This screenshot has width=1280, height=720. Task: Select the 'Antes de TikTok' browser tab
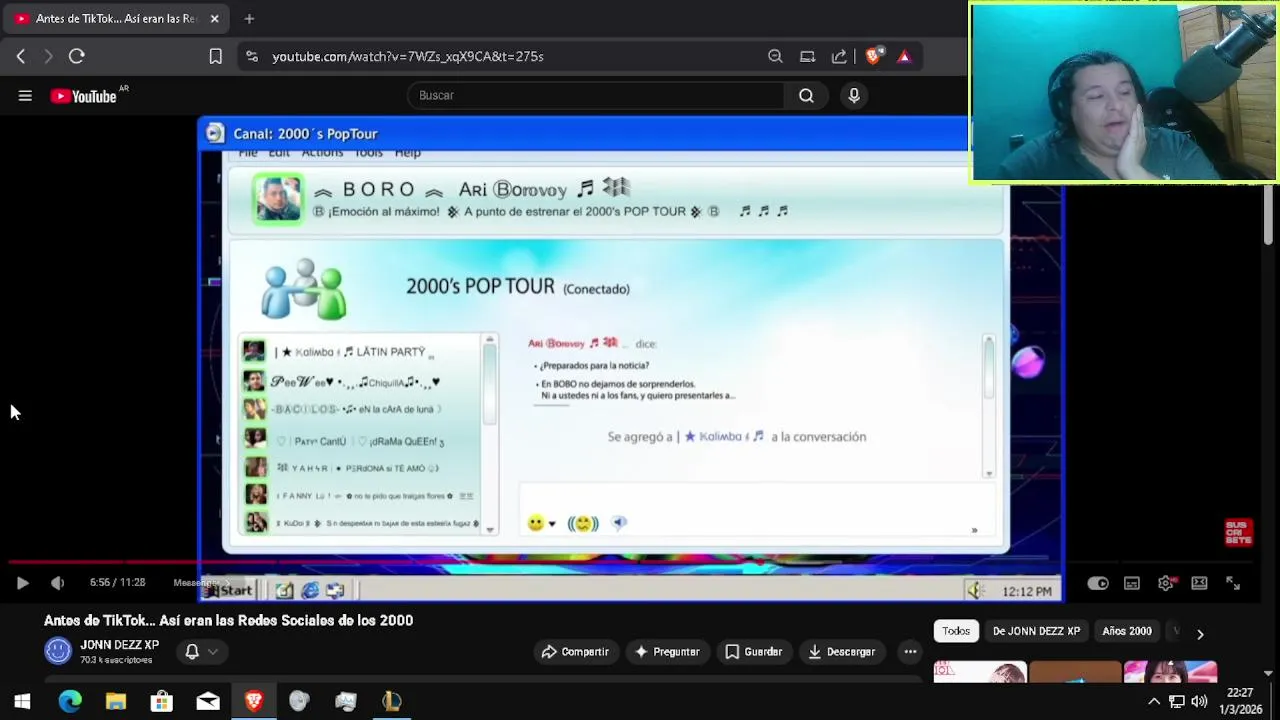pyautogui.click(x=116, y=18)
